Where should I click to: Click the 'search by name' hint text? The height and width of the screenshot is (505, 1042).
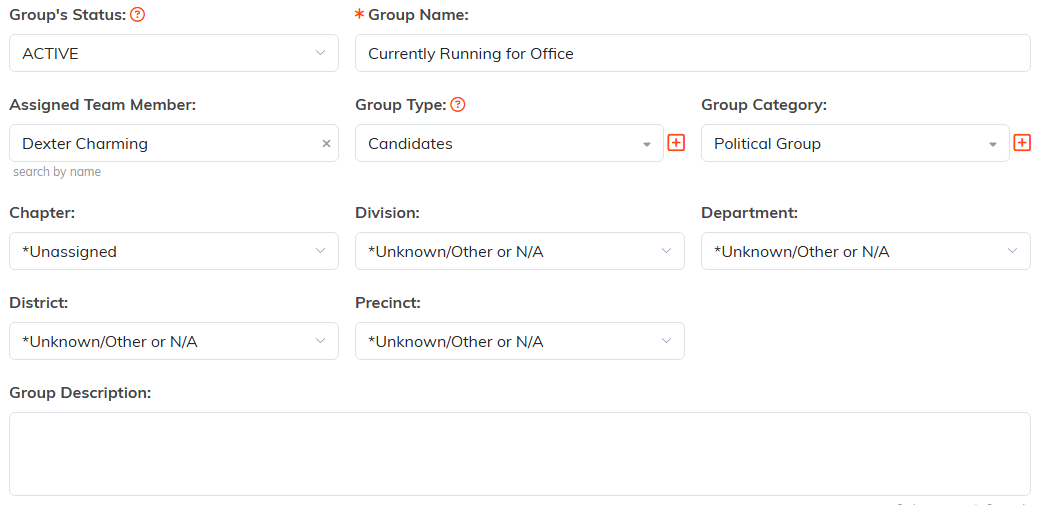pos(57,171)
